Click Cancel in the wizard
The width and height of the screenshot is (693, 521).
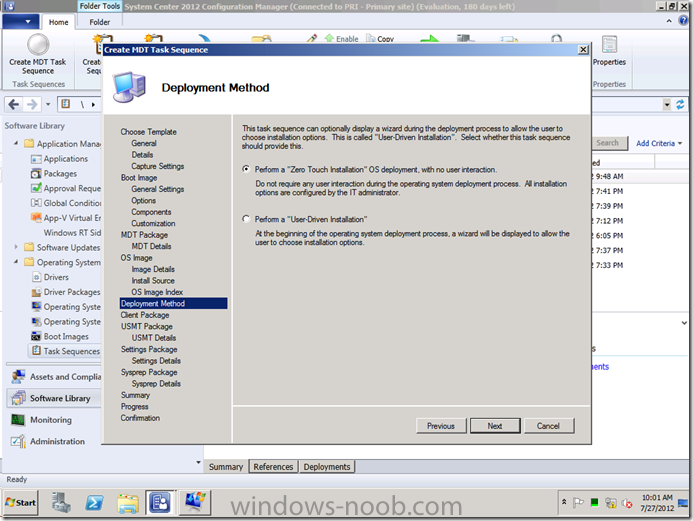(548, 426)
